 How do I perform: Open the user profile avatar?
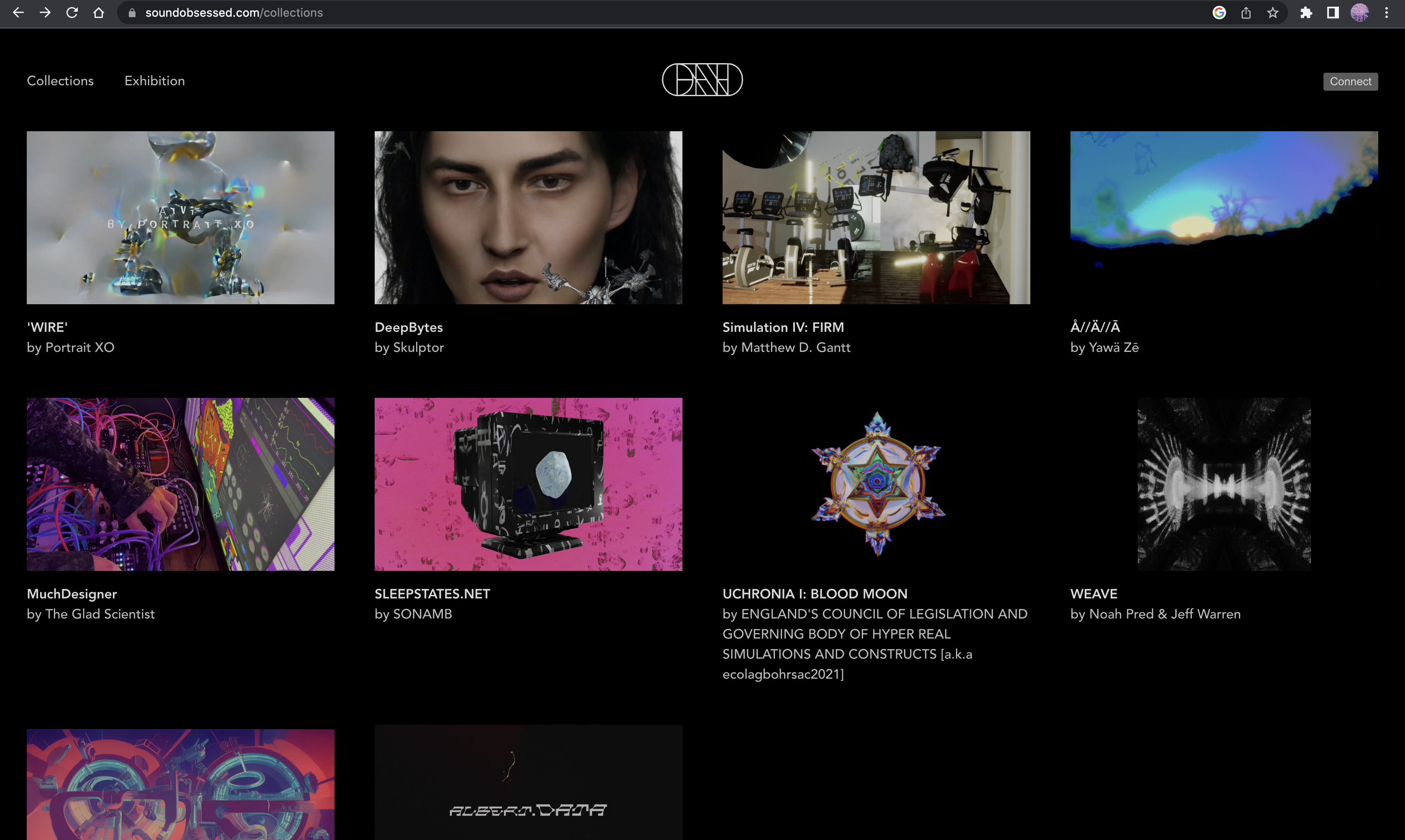click(x=1359, y=13)
